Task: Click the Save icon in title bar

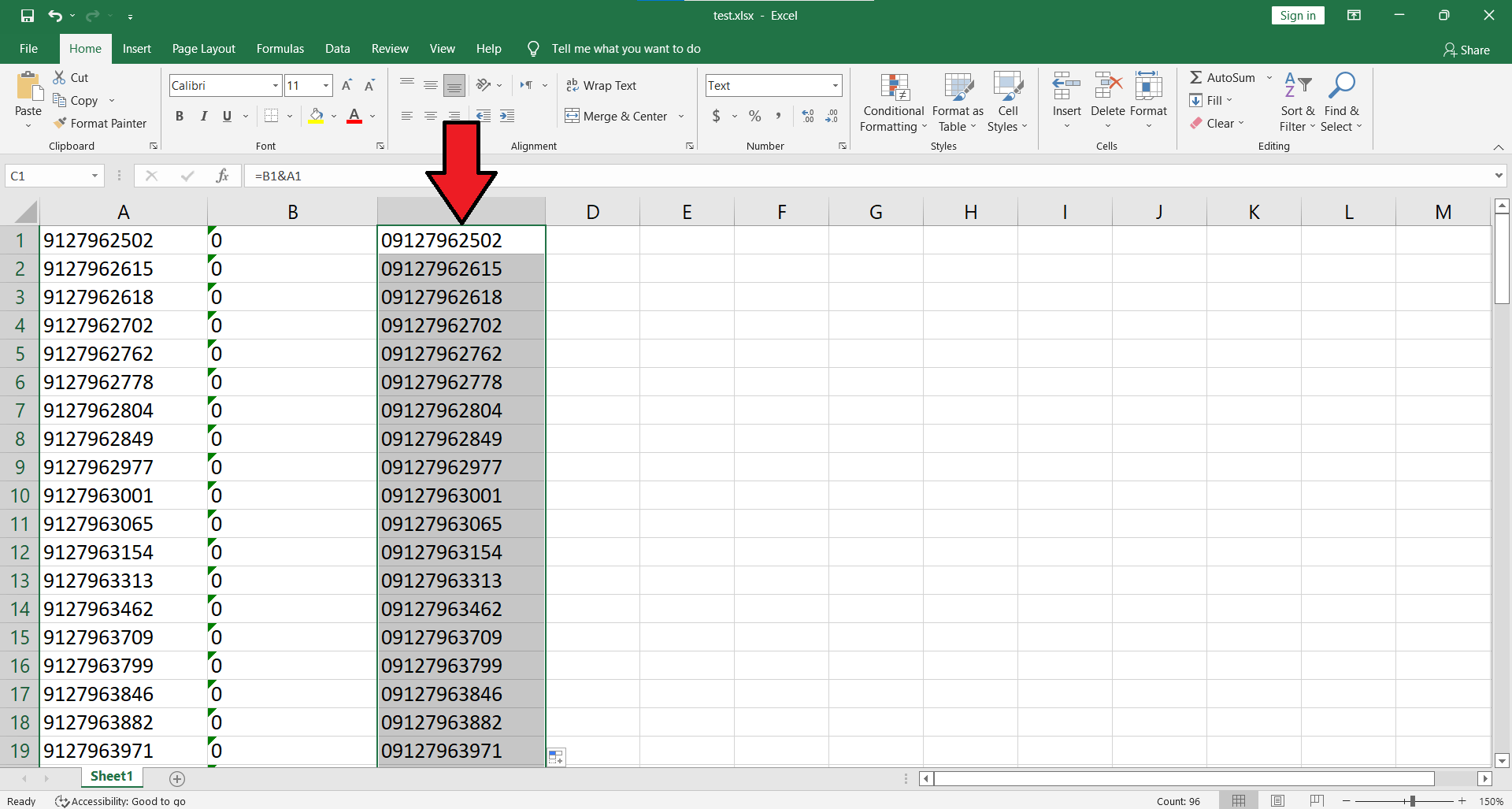Action: click(28, 16)
